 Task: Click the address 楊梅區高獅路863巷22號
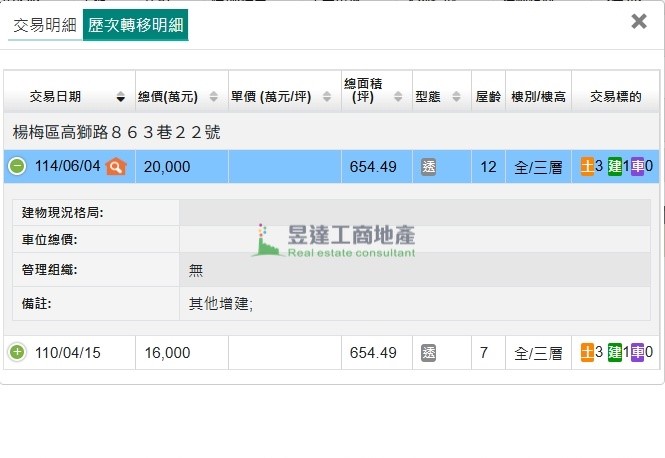pos(116,131)
